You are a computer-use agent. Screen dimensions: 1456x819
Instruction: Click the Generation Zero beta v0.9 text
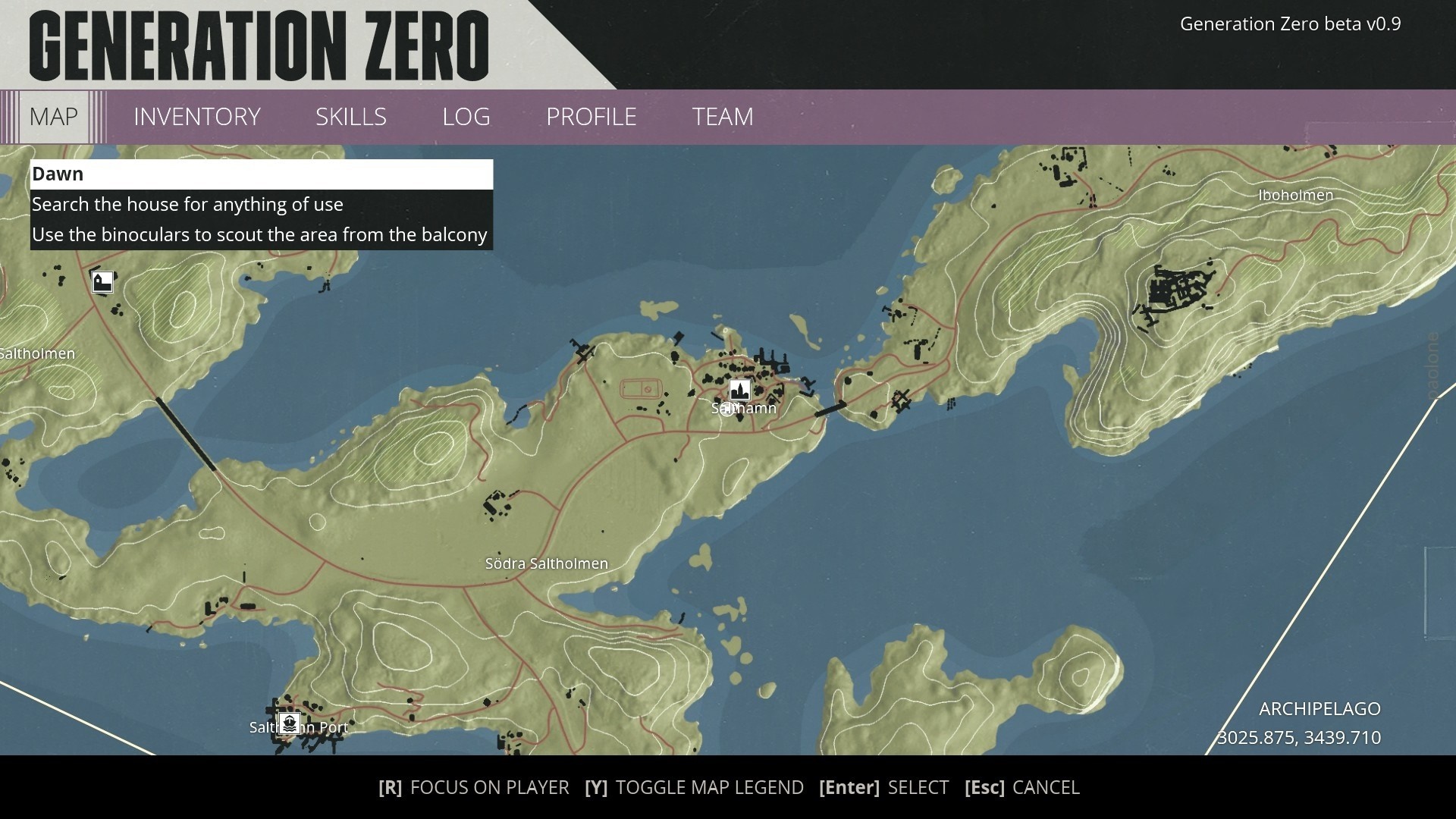tap(1290, 24)
